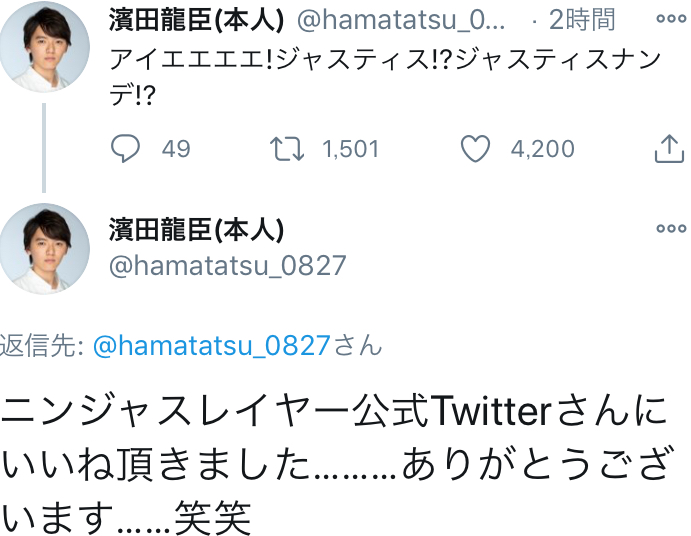Like the tweet with the heart icon

tap(474, 149)
